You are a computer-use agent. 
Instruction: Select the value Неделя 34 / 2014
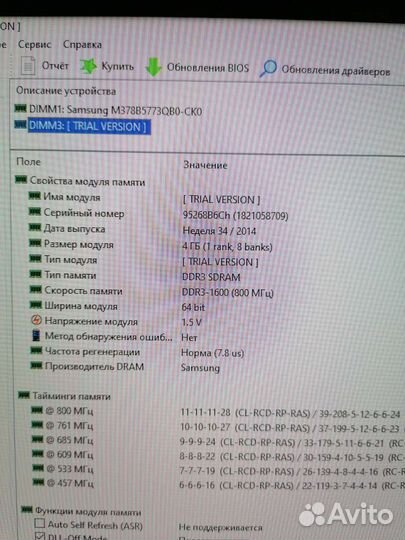[x=219, y=231]
